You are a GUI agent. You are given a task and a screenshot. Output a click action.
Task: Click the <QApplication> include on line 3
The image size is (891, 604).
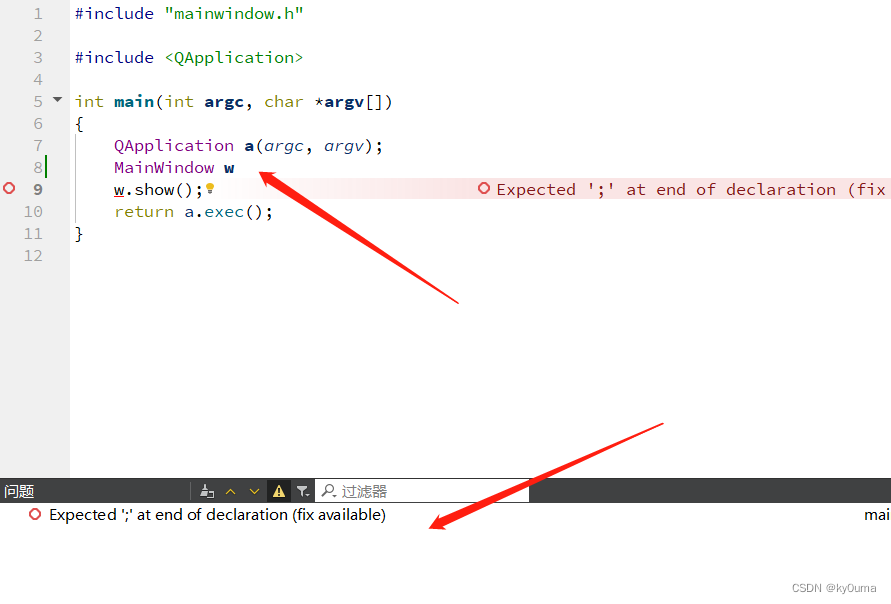pos(234,58)
